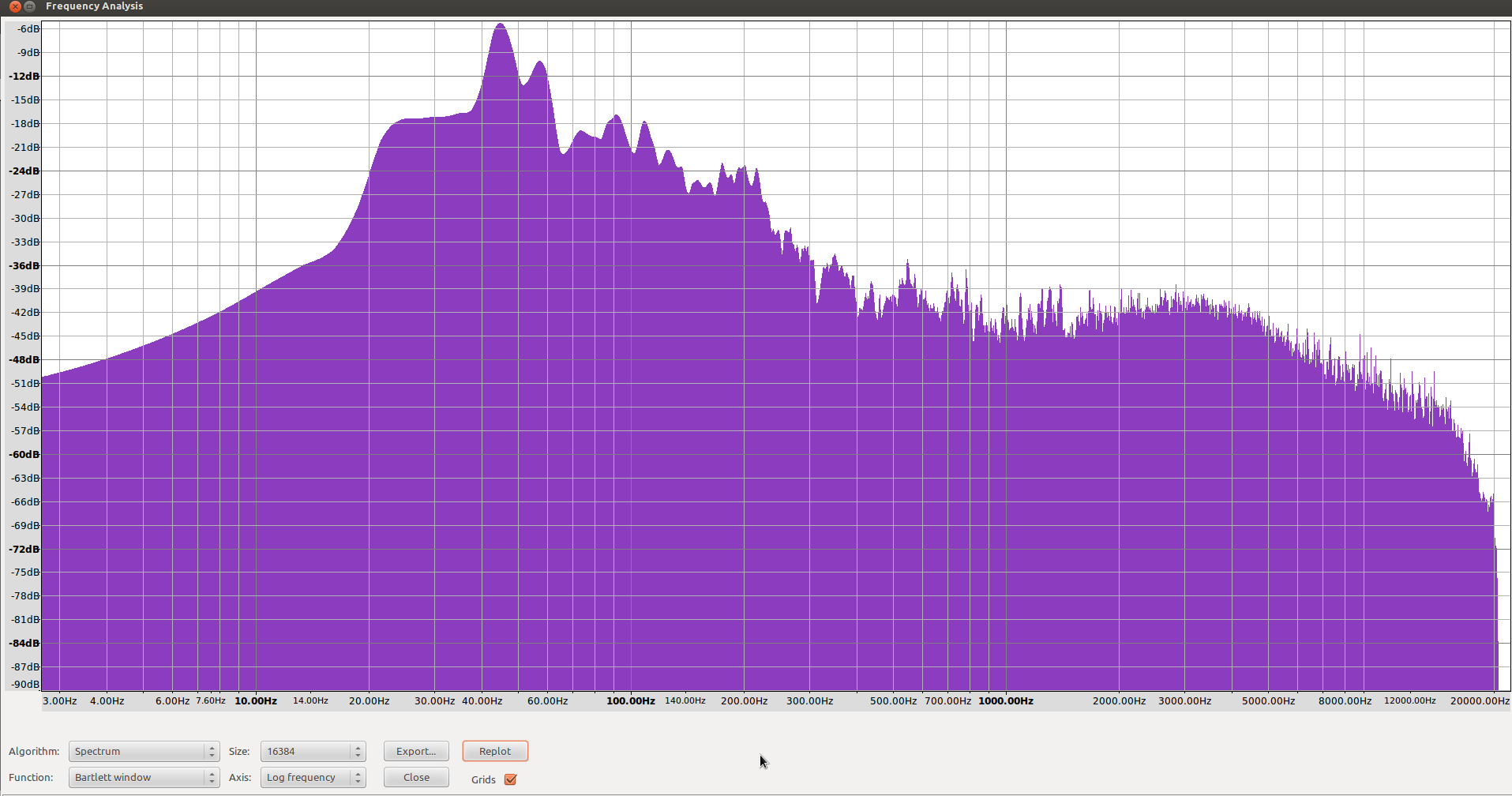Viewport: 1512px width, 796px height.
Task: Click the highest spectrum peak near 45 Hz
Action: pyautogui.click(x=501, y=25)
